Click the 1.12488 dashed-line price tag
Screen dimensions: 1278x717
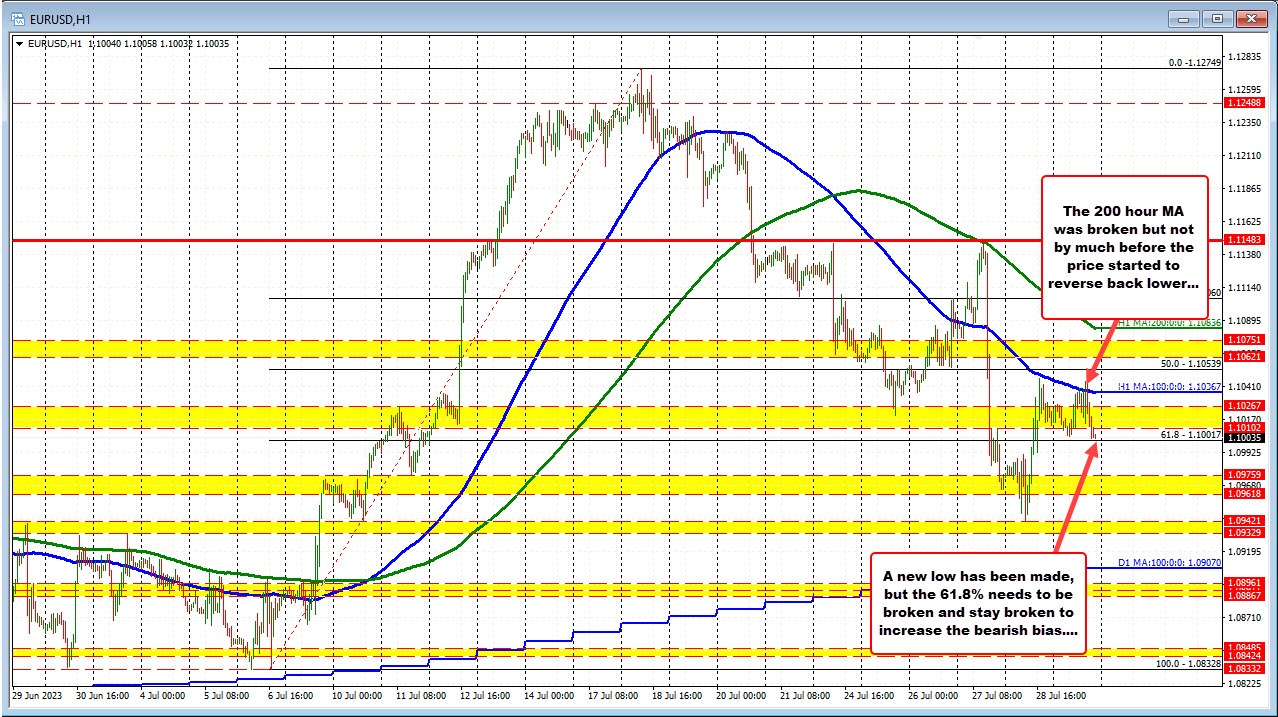pos(1244,102)
